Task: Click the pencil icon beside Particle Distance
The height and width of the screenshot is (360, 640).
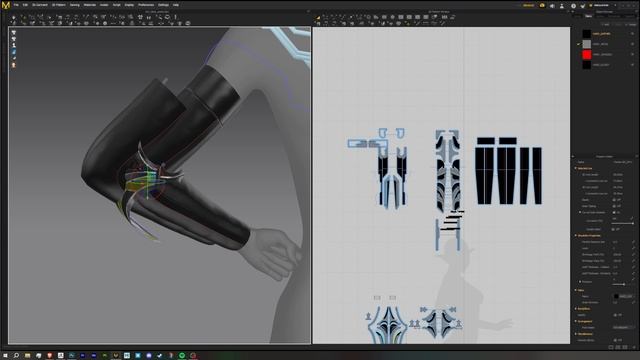Action: [x=634, y=242]
